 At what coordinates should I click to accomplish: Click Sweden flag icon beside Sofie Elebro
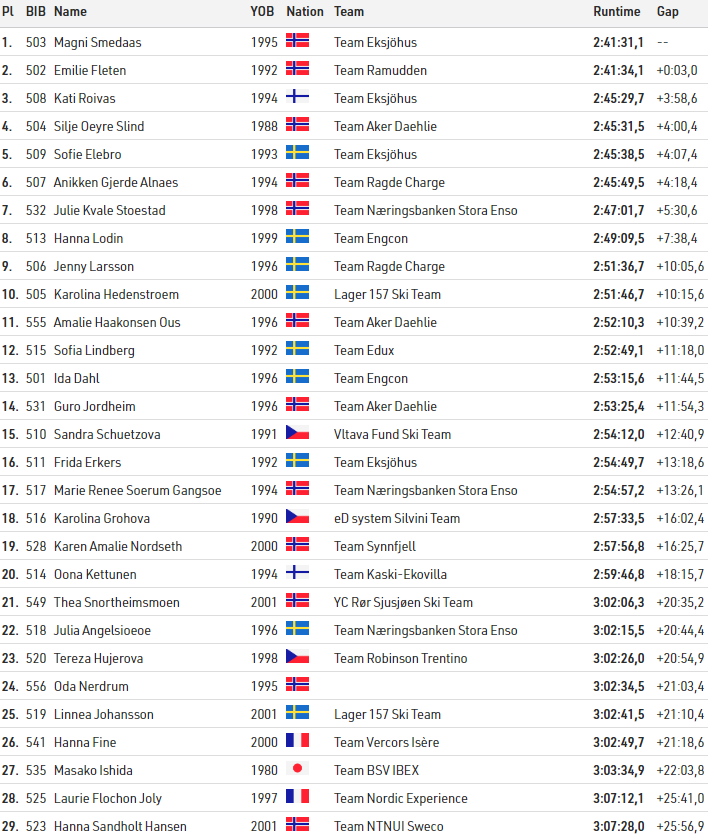(297, 154)
